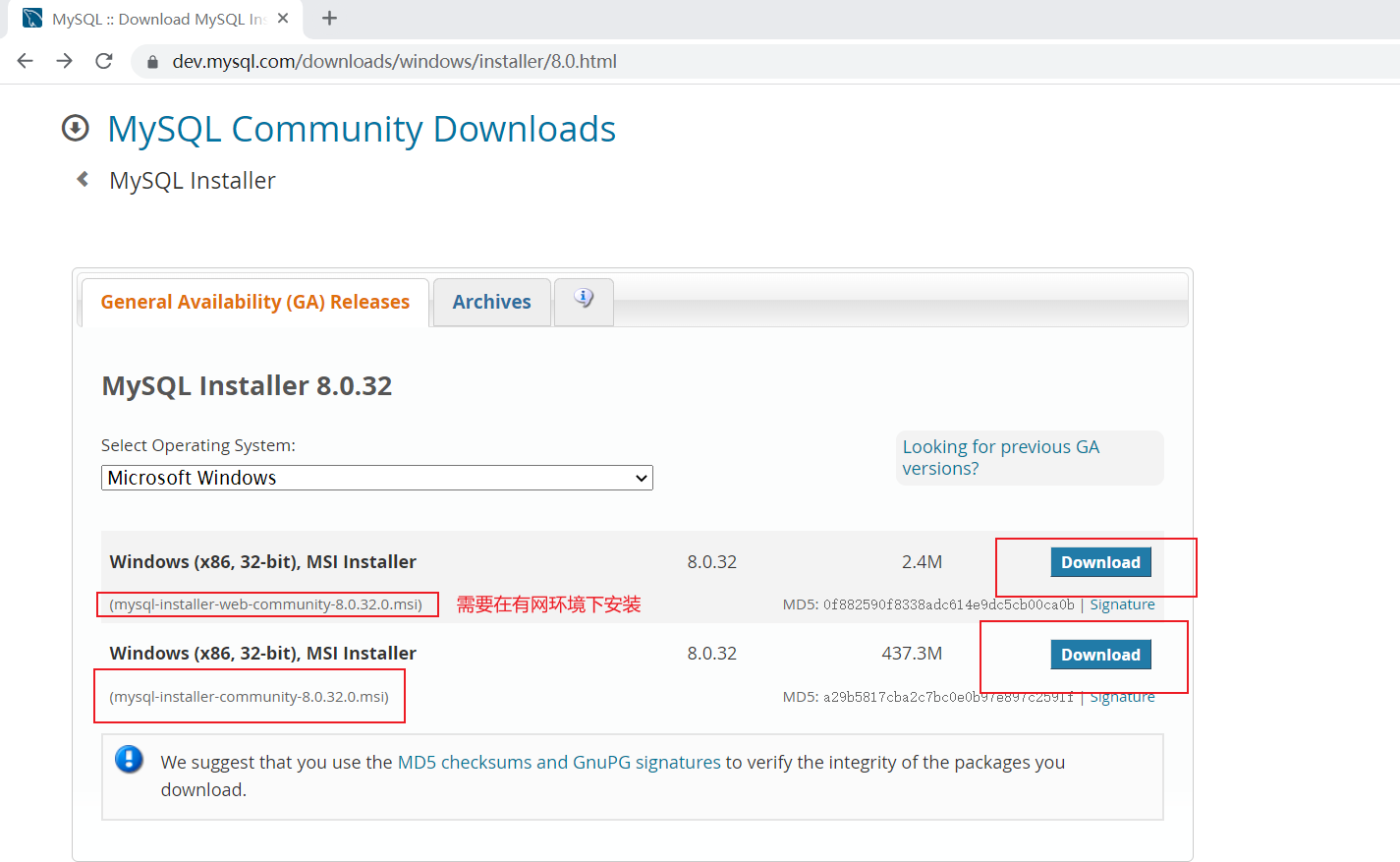The width and height of the screenshot is (1400, 862).
Task: Click the 437.3M file size
Action: tap(912, 654)
